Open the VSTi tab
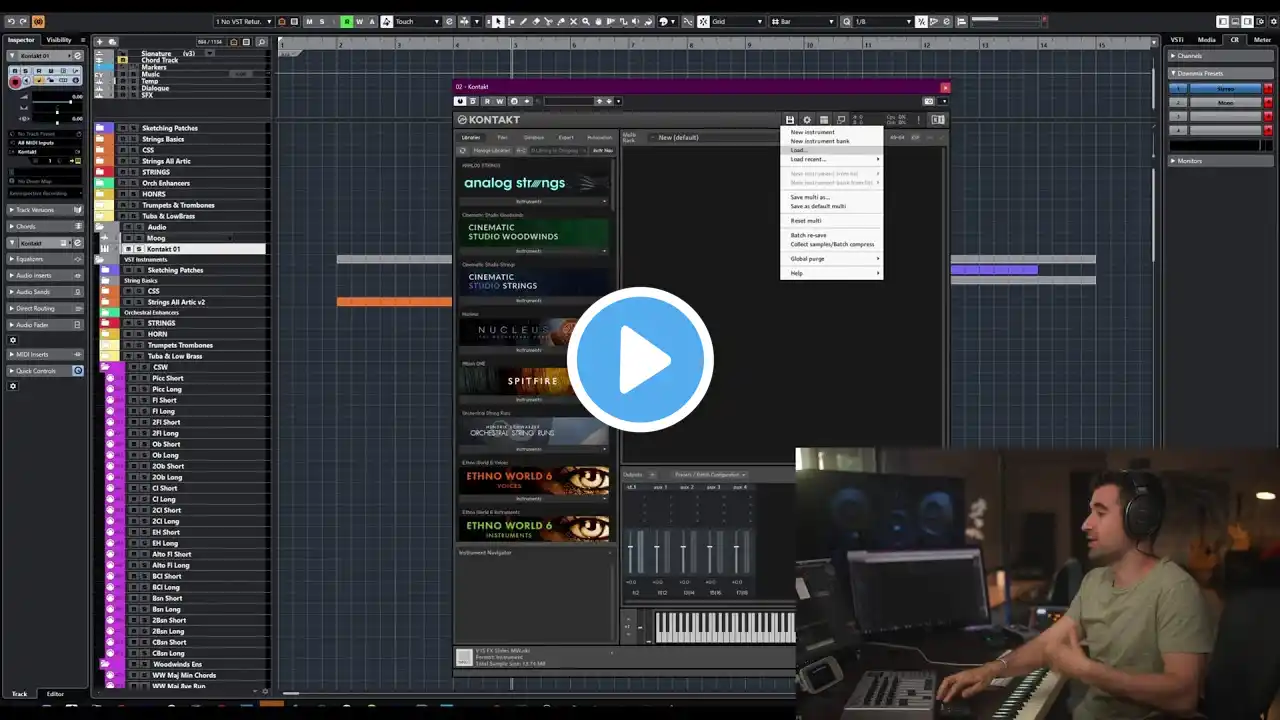This screenshot has width=1280, height=720. [1177, 40]
